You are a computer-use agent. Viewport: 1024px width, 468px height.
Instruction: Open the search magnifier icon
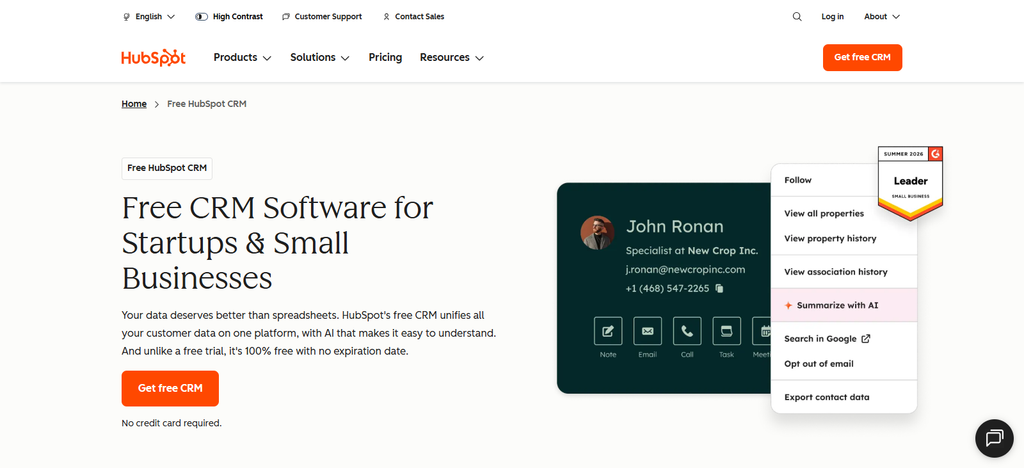(797, 17)
